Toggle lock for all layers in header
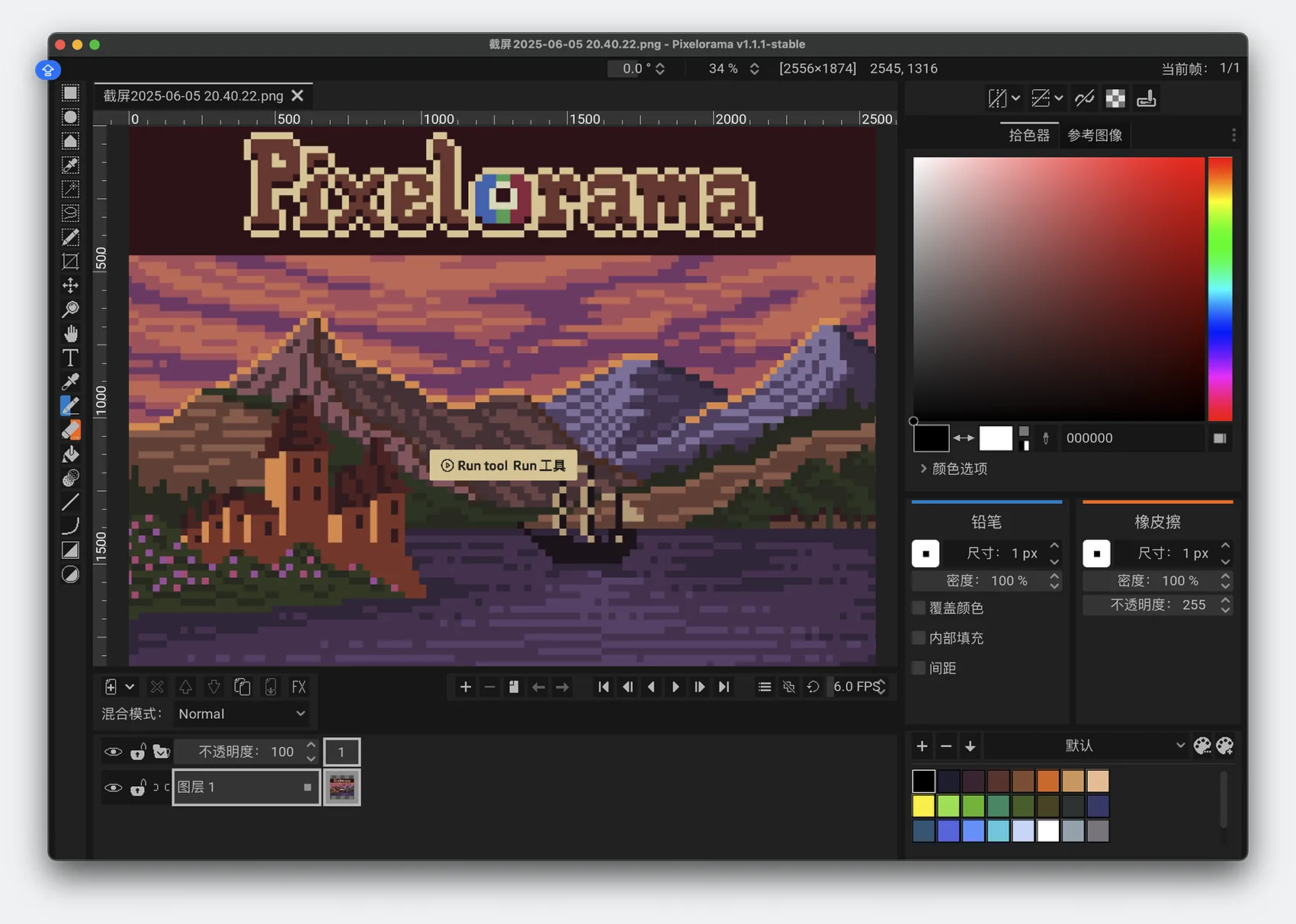The height and width of the screenshot is (924, 1296). [138, 752]
